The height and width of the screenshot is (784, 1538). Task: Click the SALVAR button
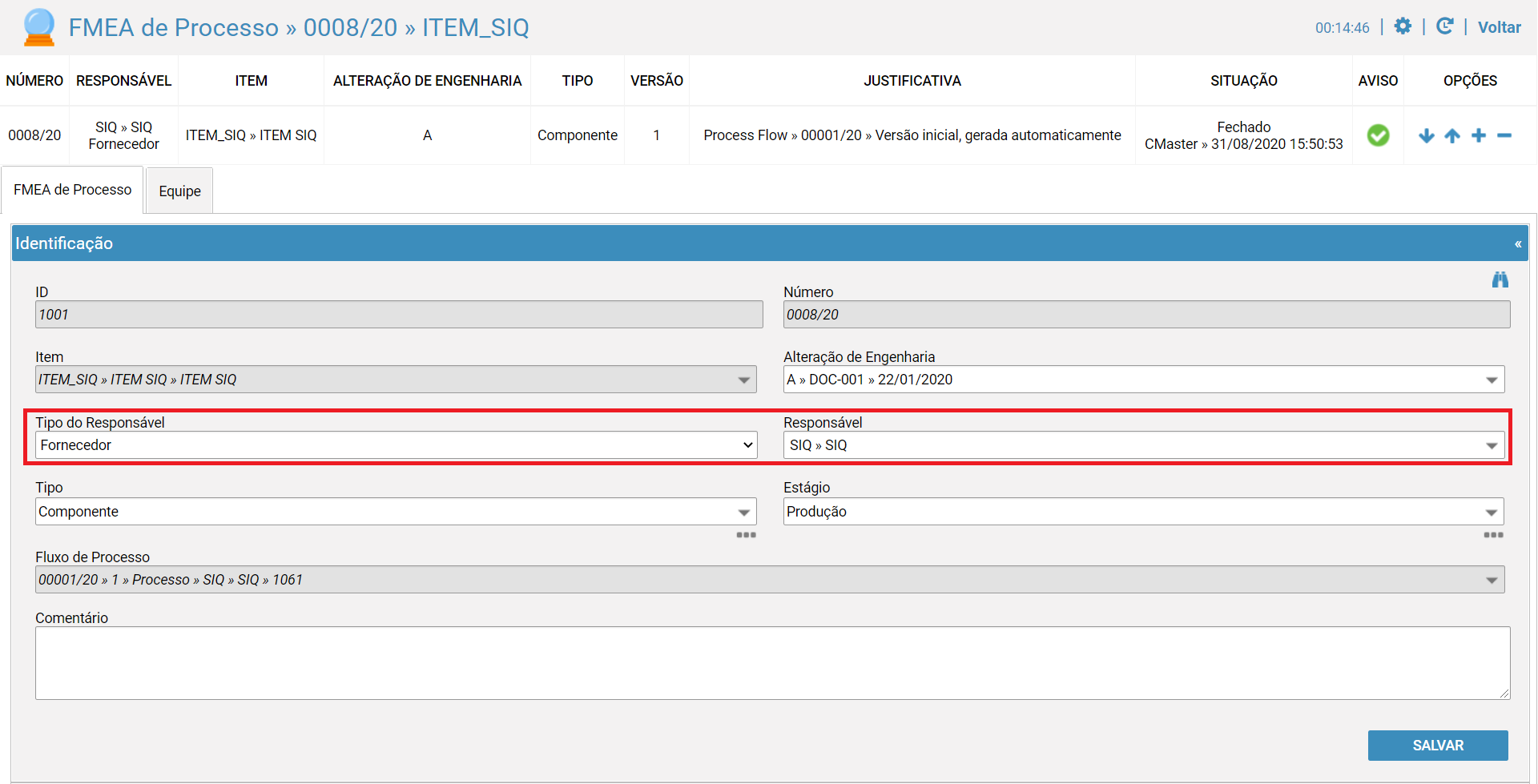[1438, 746]
